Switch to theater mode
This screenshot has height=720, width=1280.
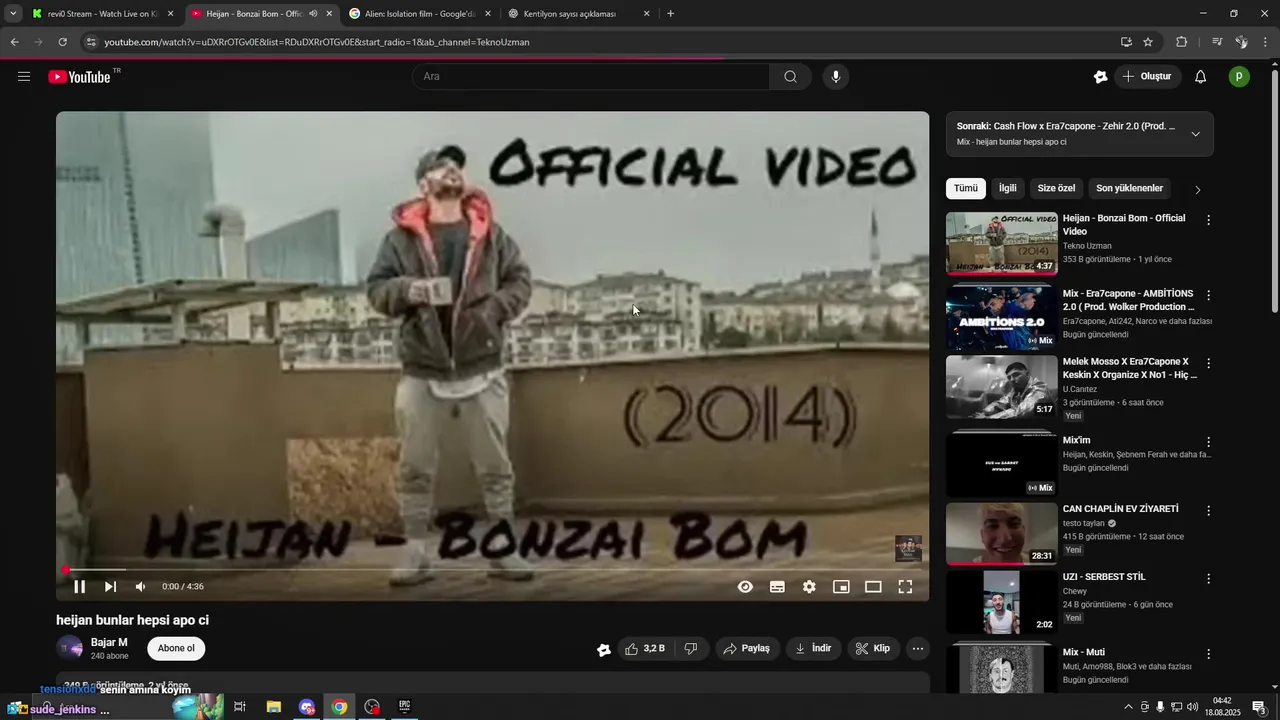click(873, 587)
